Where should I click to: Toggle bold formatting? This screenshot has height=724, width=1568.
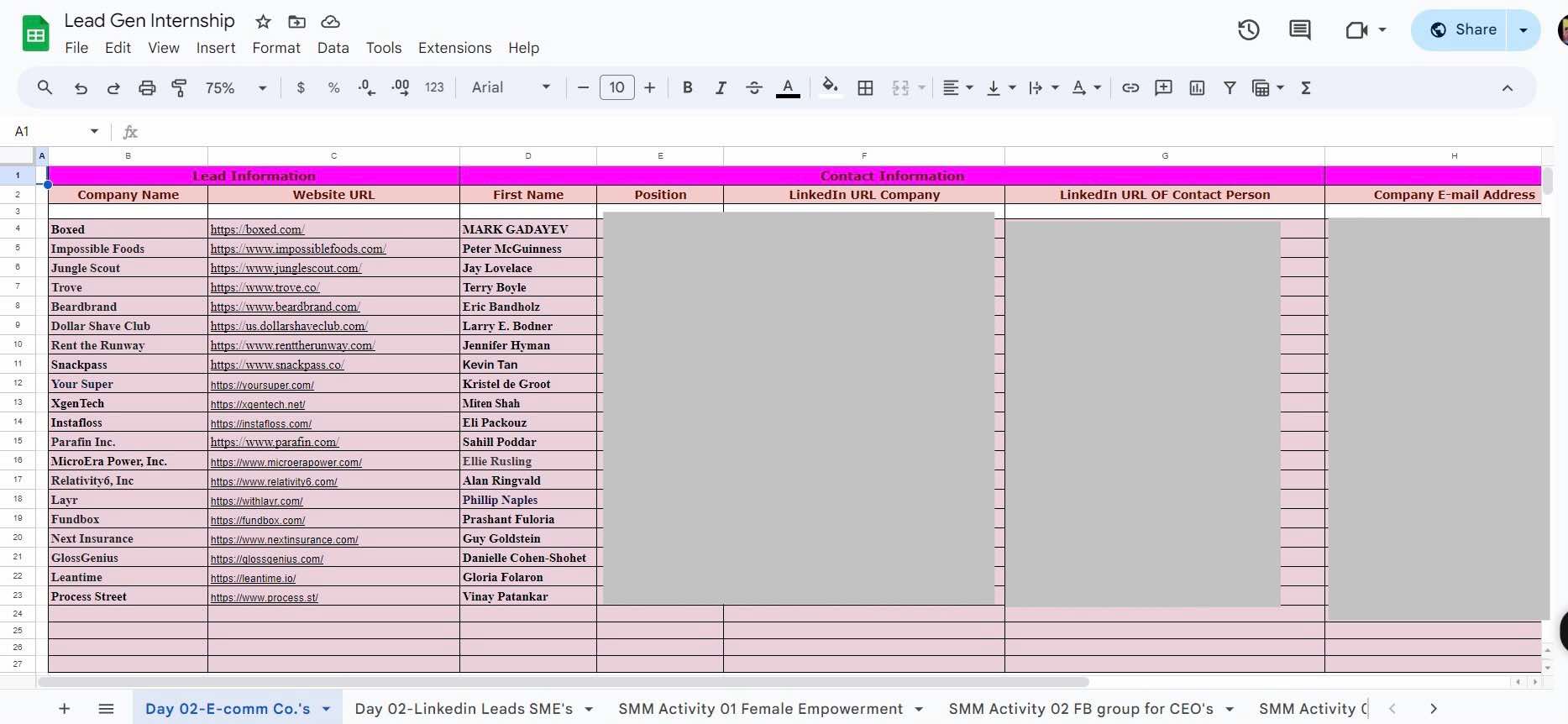coord(687,87)
